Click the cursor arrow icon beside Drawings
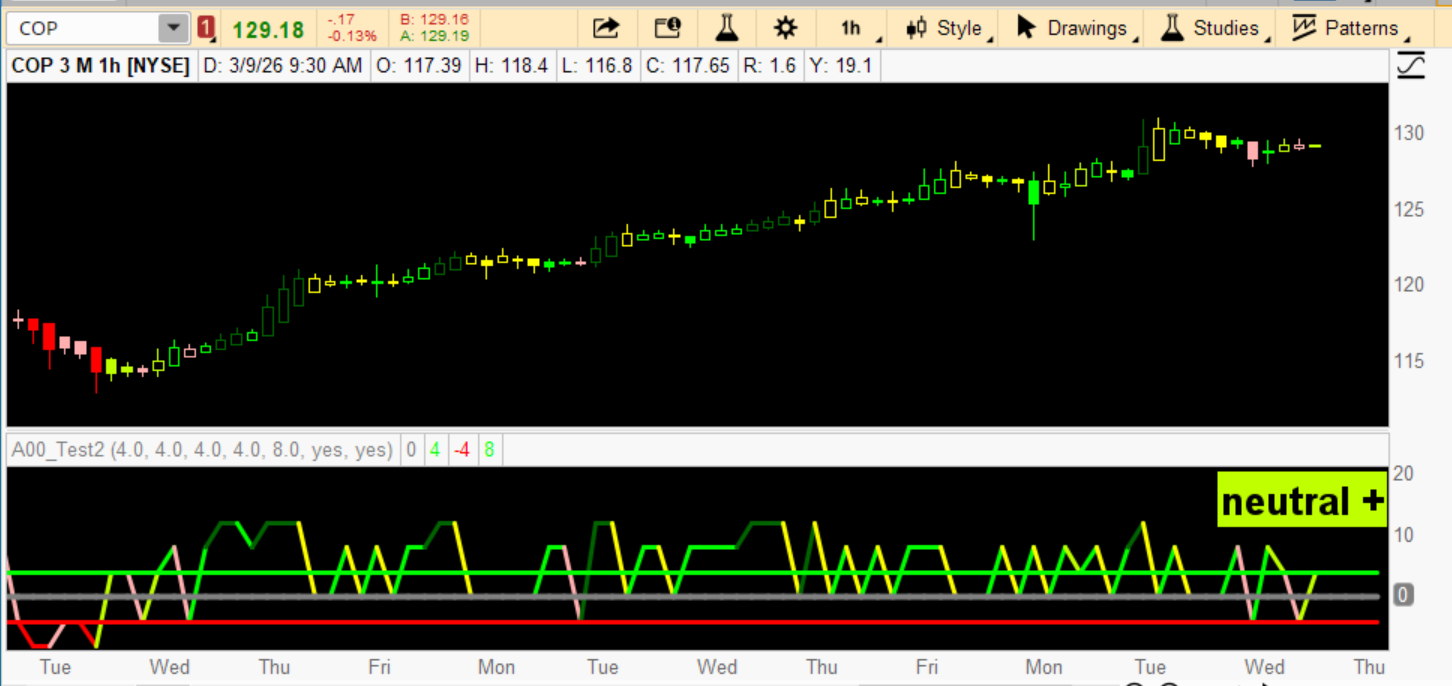The image size is (1452, 686). [1026, 28]
